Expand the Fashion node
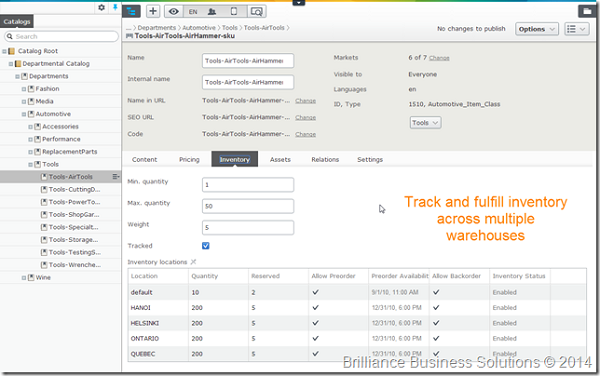Screen dimensions: 600x376 pos(24,89)
